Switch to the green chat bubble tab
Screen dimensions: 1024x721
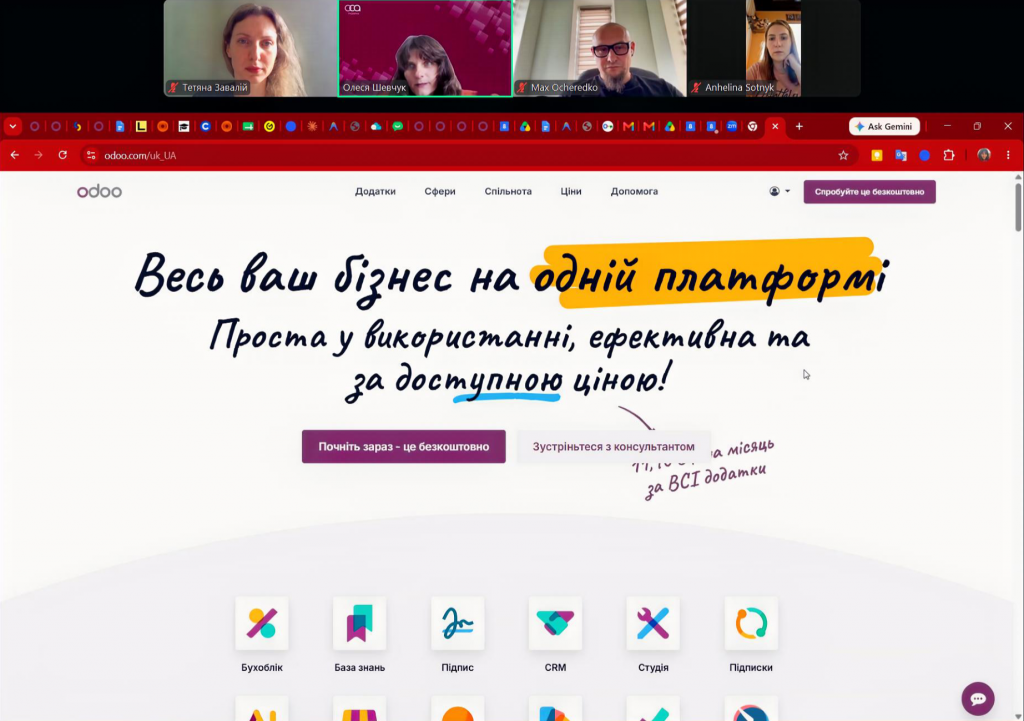(397, 127)
